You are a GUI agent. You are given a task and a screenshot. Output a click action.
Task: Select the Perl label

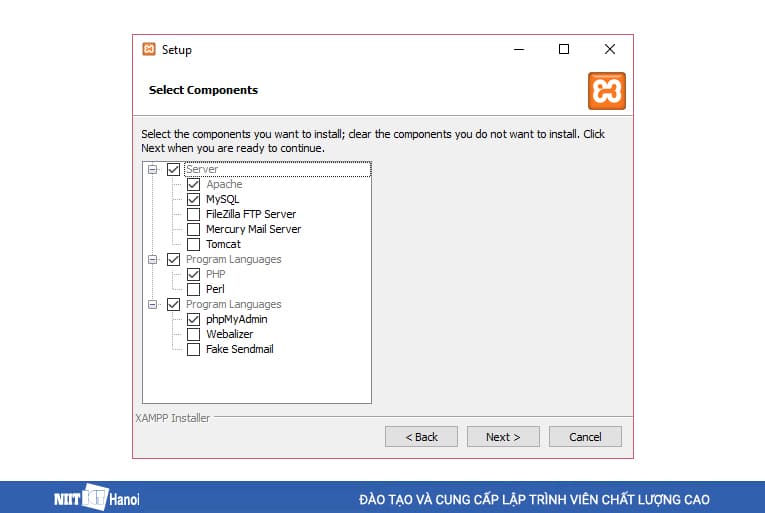[215, 289]
